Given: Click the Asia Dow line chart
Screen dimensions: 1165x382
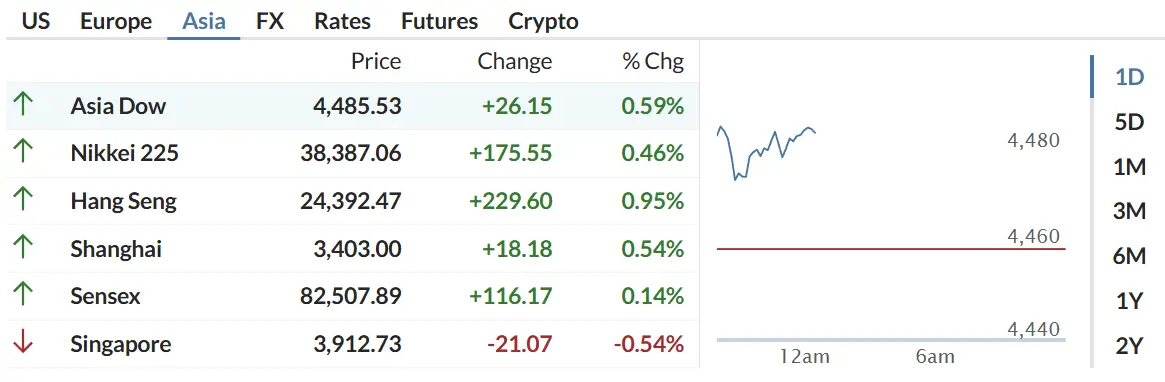Looking at the screenshot, I should click(x=767, y=152).
